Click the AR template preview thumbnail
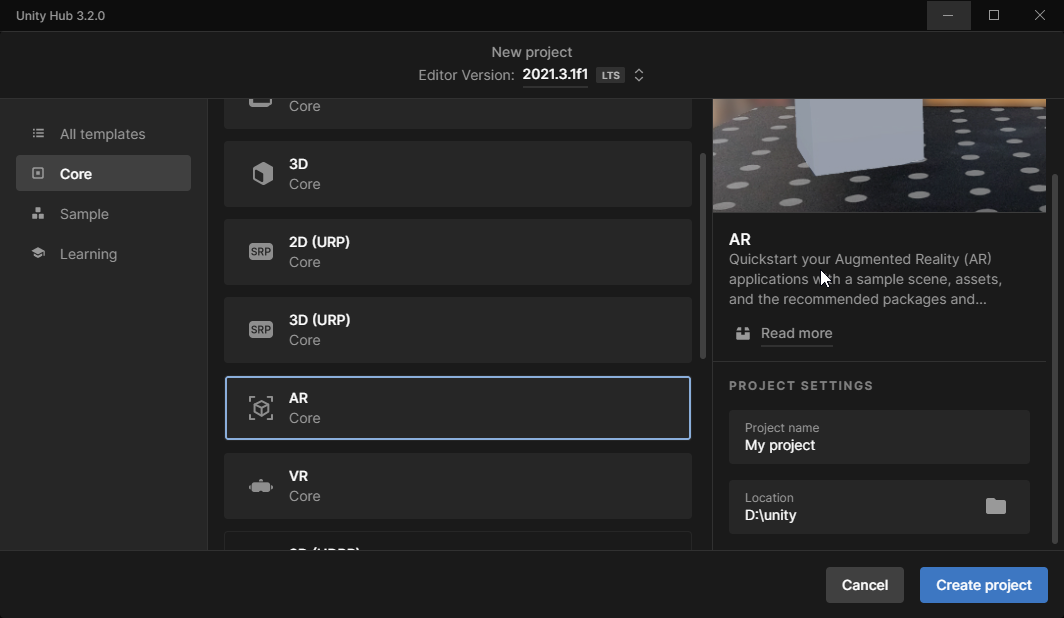This screenshot has width=1064, height=618. pyautogui.click(x=879, y=154)
